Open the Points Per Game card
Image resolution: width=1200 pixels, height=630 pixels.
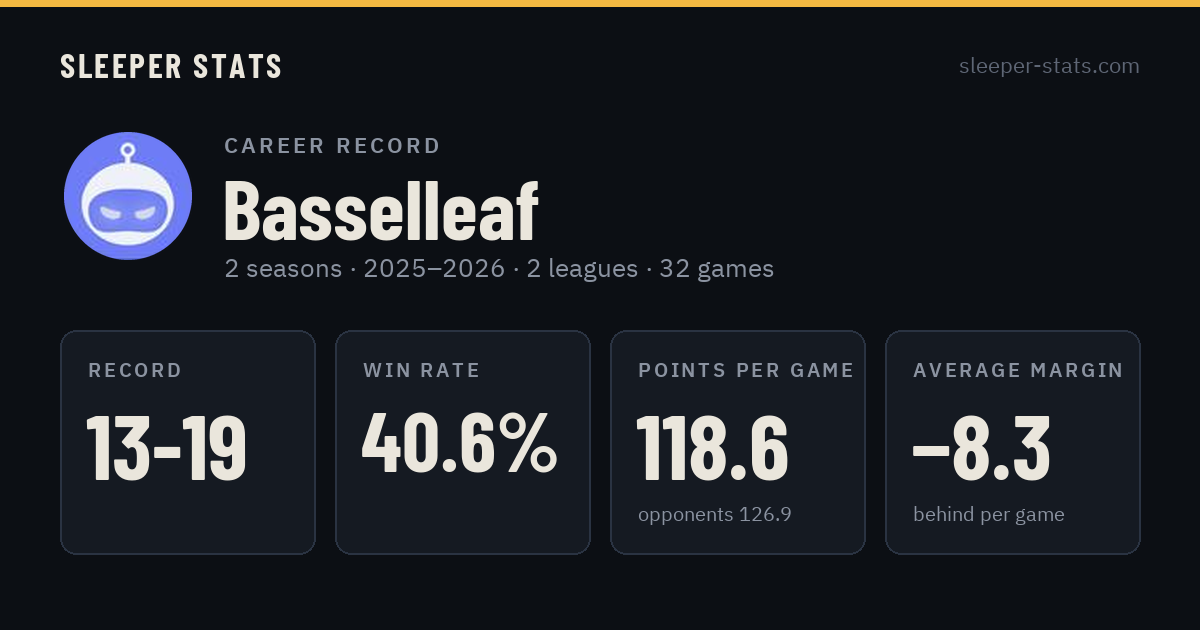point(738,442)
